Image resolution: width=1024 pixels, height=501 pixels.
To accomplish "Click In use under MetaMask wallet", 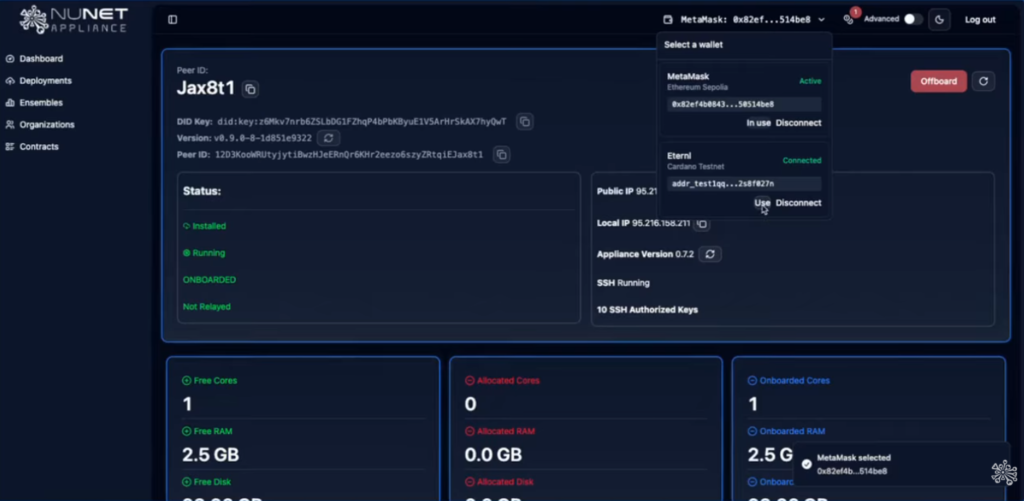I will pos(758,123).
